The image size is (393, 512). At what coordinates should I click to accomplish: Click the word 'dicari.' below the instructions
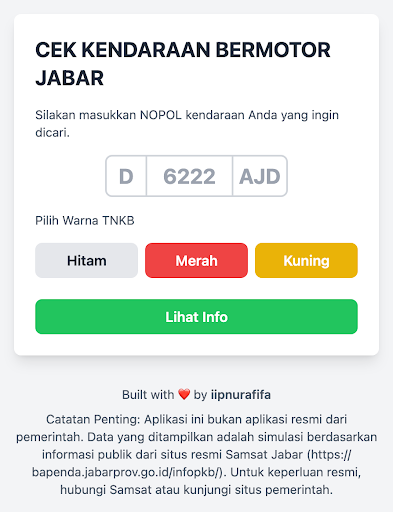52,133
